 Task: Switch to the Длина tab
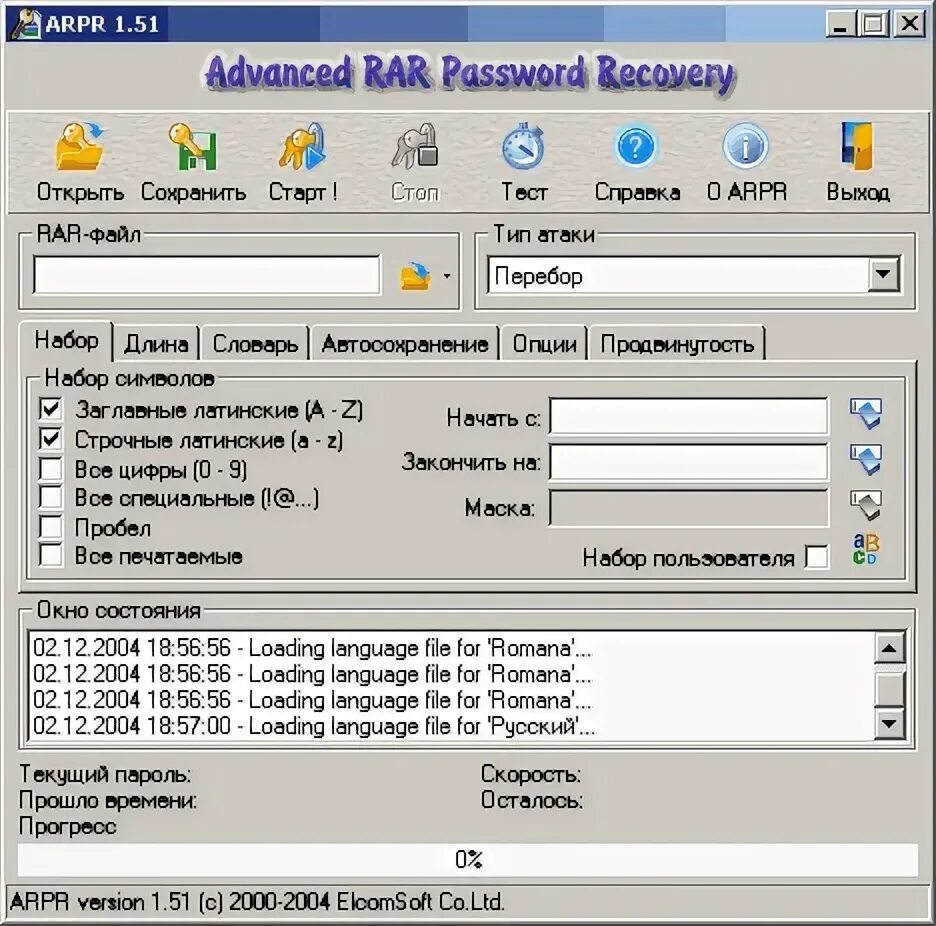click(x=156, y=344)
